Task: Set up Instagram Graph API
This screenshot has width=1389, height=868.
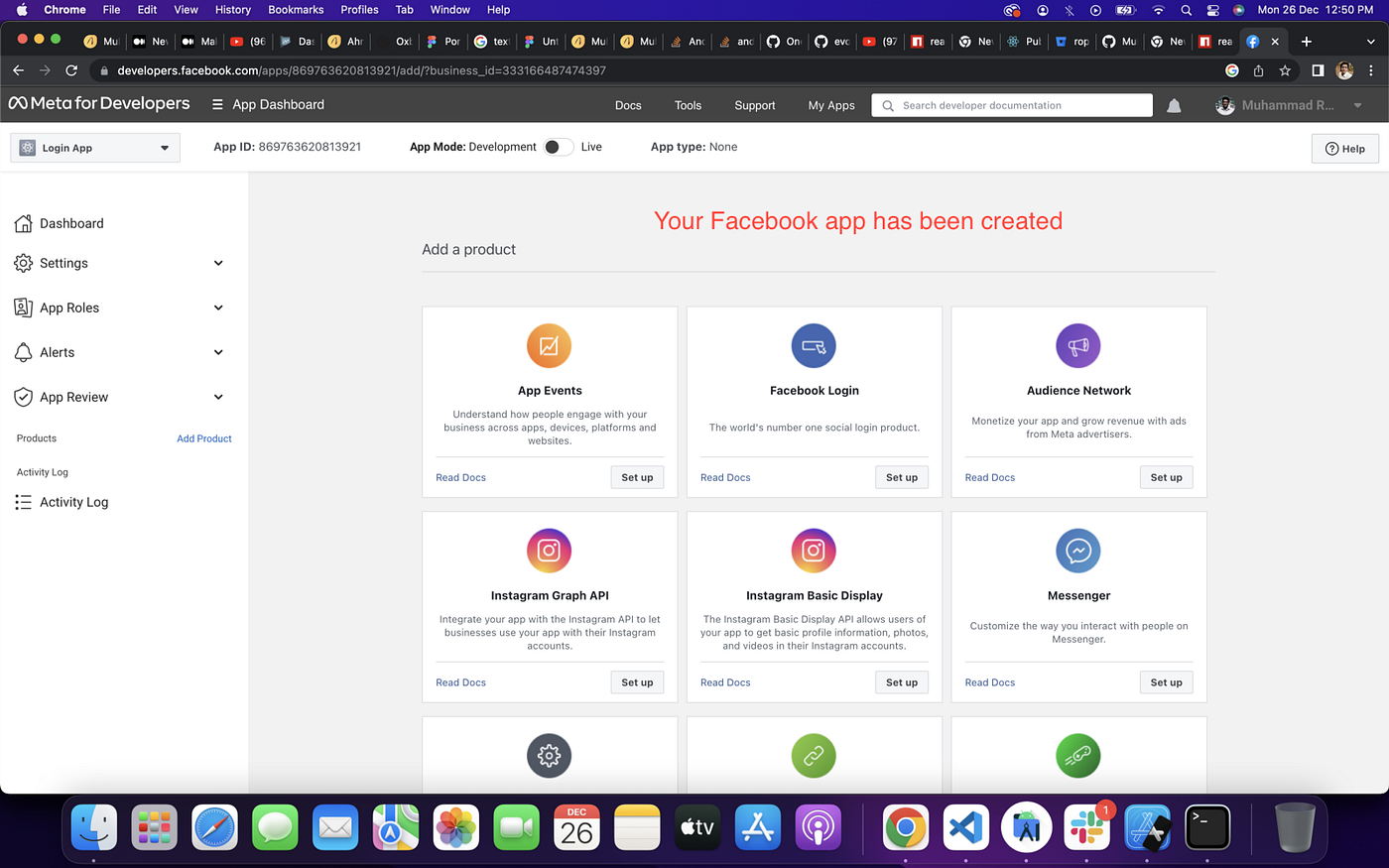Action: click(637, 682)
